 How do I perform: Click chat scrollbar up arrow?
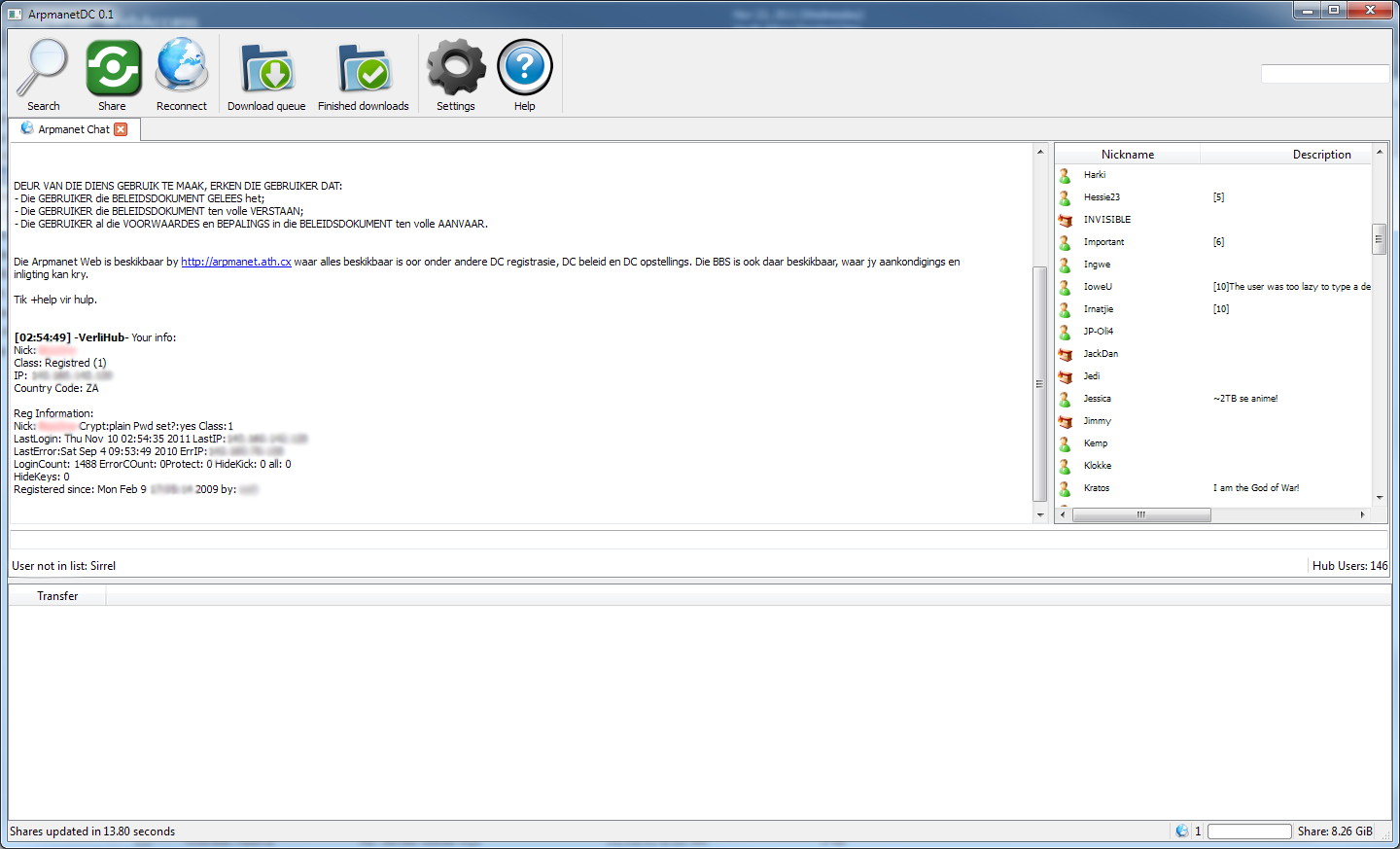click(x=1040, y=152)
